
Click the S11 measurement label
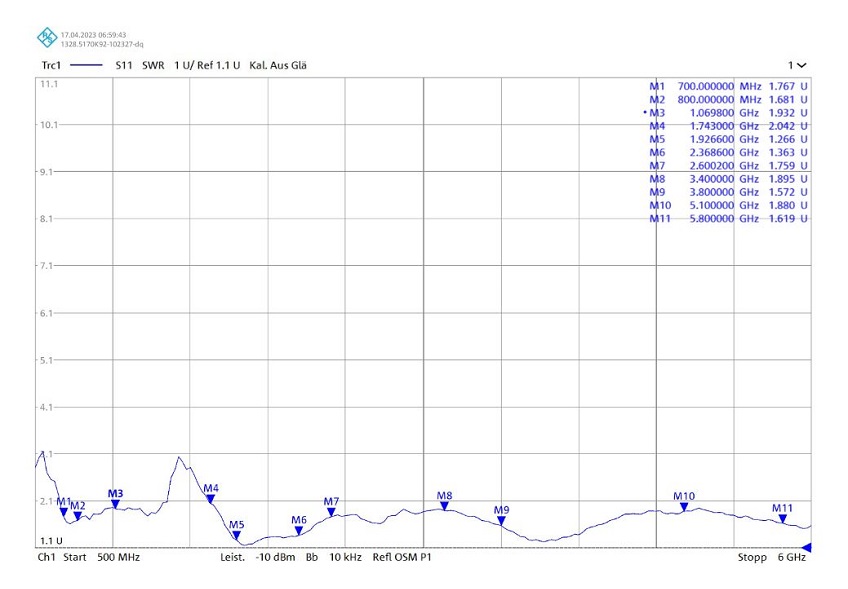click(124, 65)
